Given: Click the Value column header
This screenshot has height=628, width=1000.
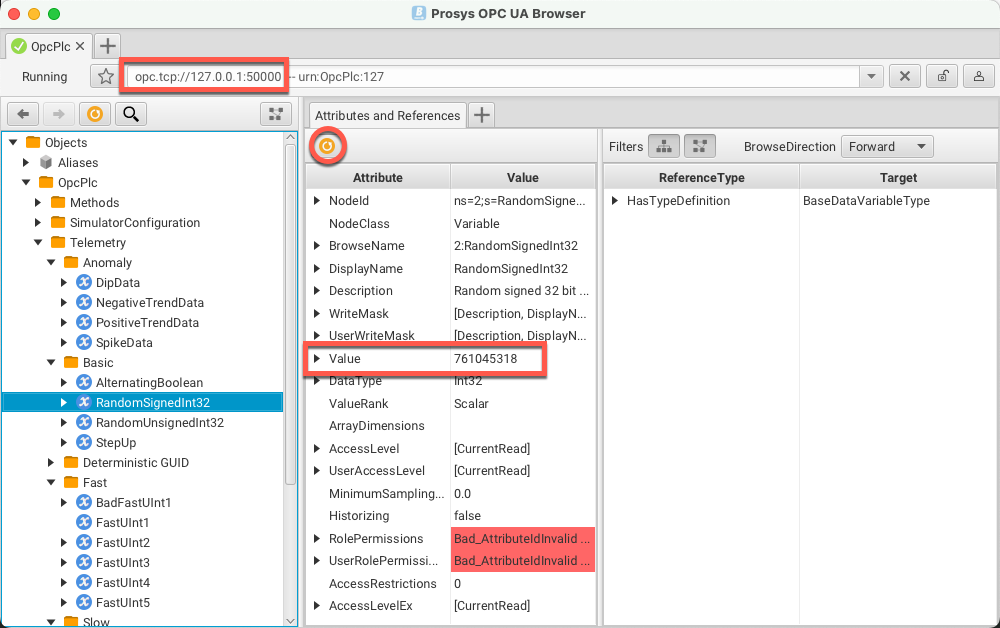Looking at the screenshot, I should (x=523, y=178).
